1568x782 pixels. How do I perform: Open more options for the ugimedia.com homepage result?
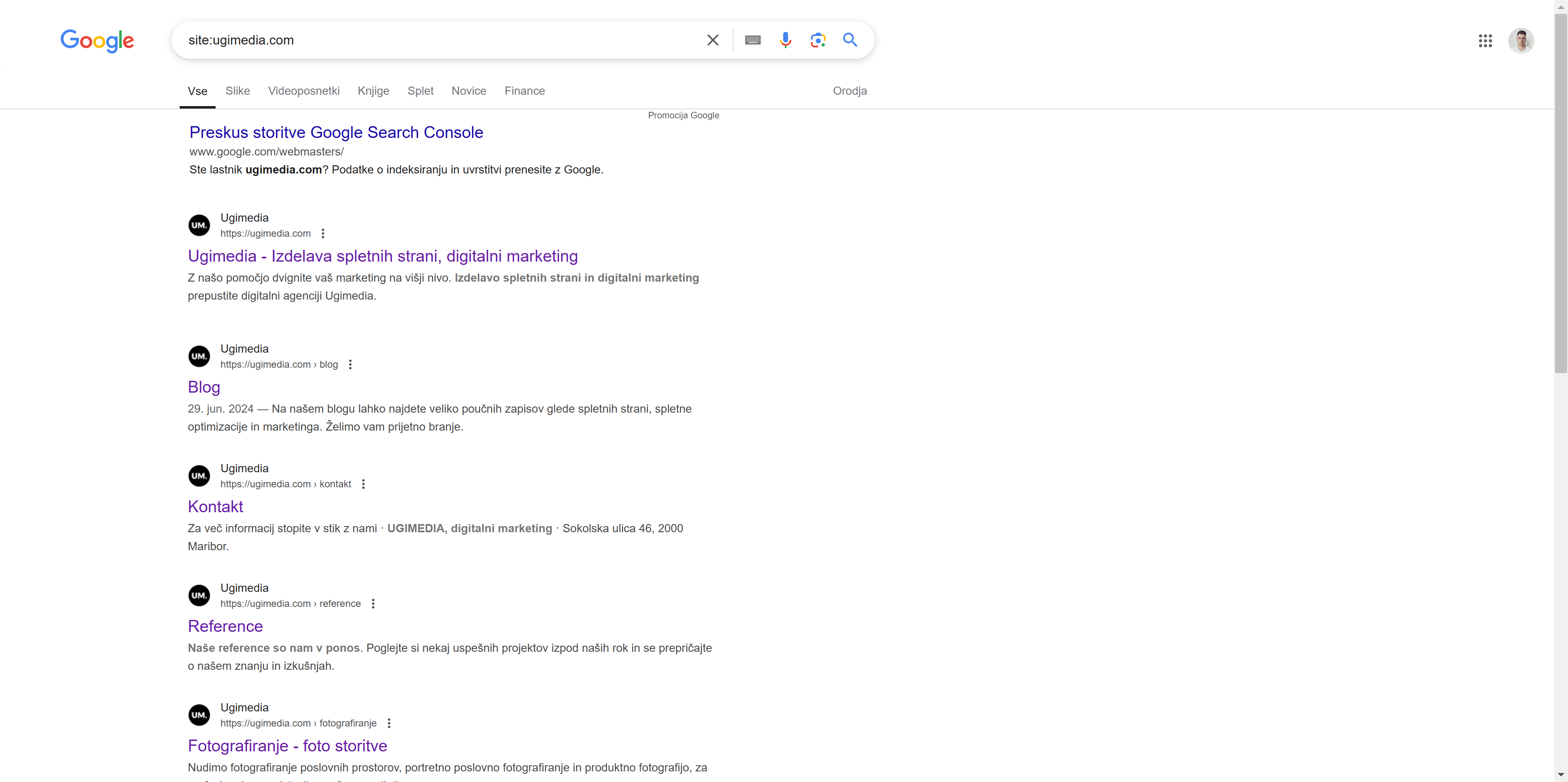[x=323, y=234]
